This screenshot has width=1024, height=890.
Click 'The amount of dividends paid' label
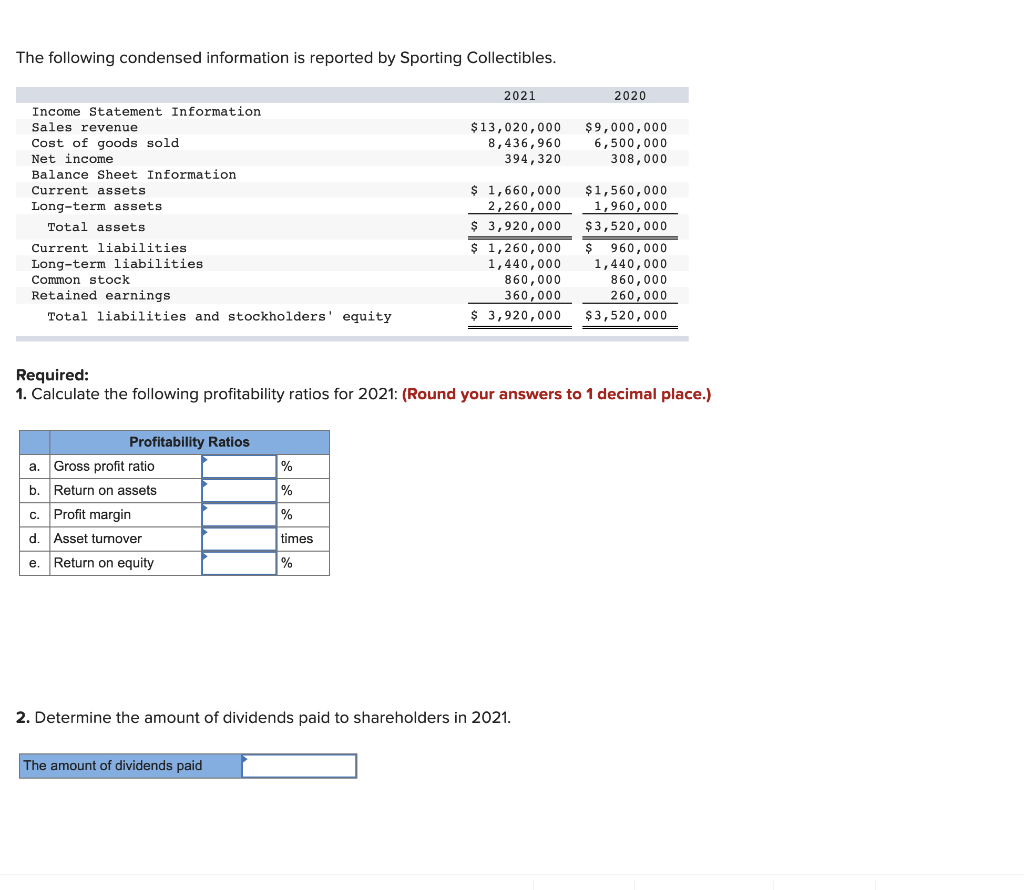click(x=113, y=765)
